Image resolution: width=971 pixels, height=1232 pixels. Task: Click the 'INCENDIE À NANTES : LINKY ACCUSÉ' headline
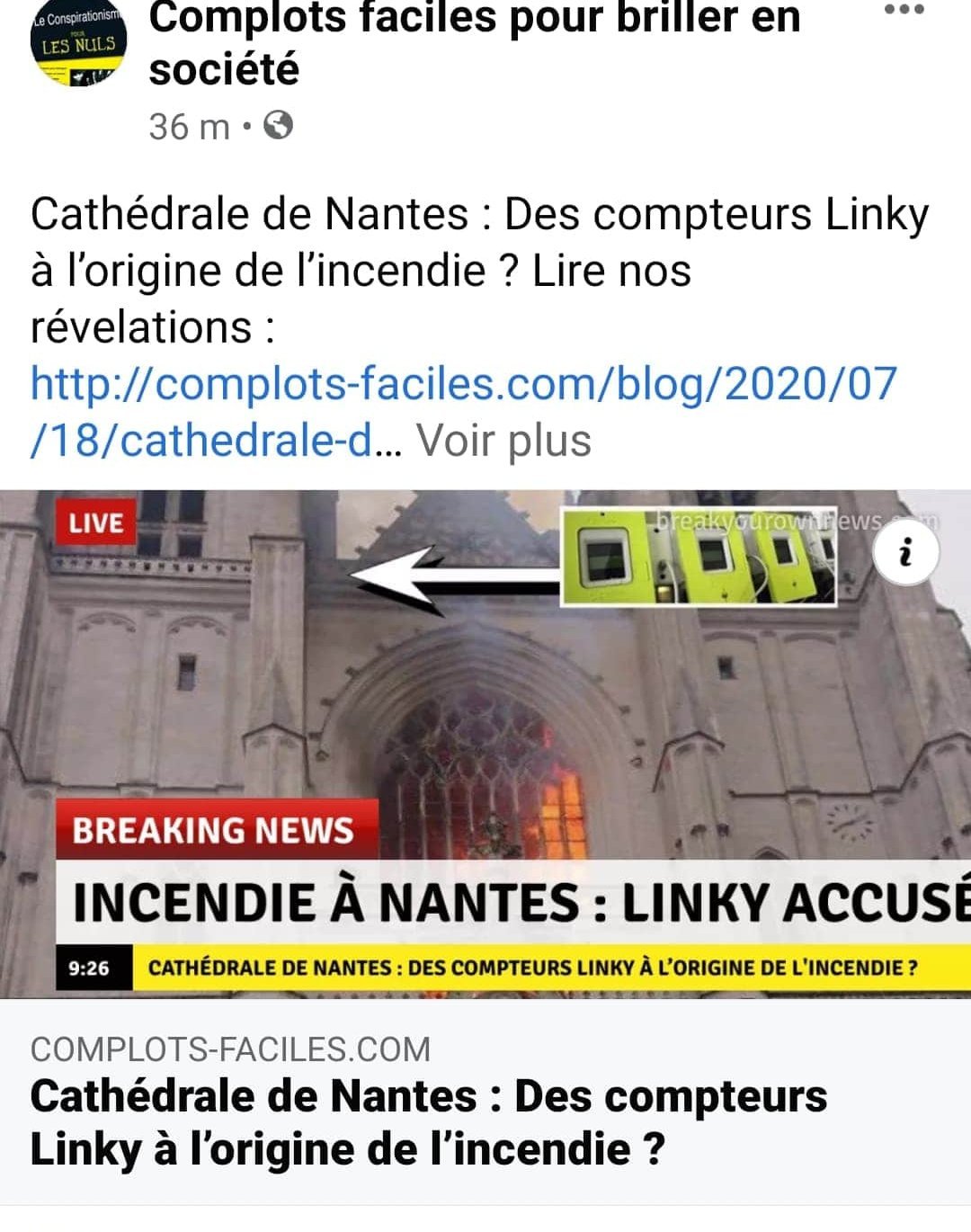[521, 903]
